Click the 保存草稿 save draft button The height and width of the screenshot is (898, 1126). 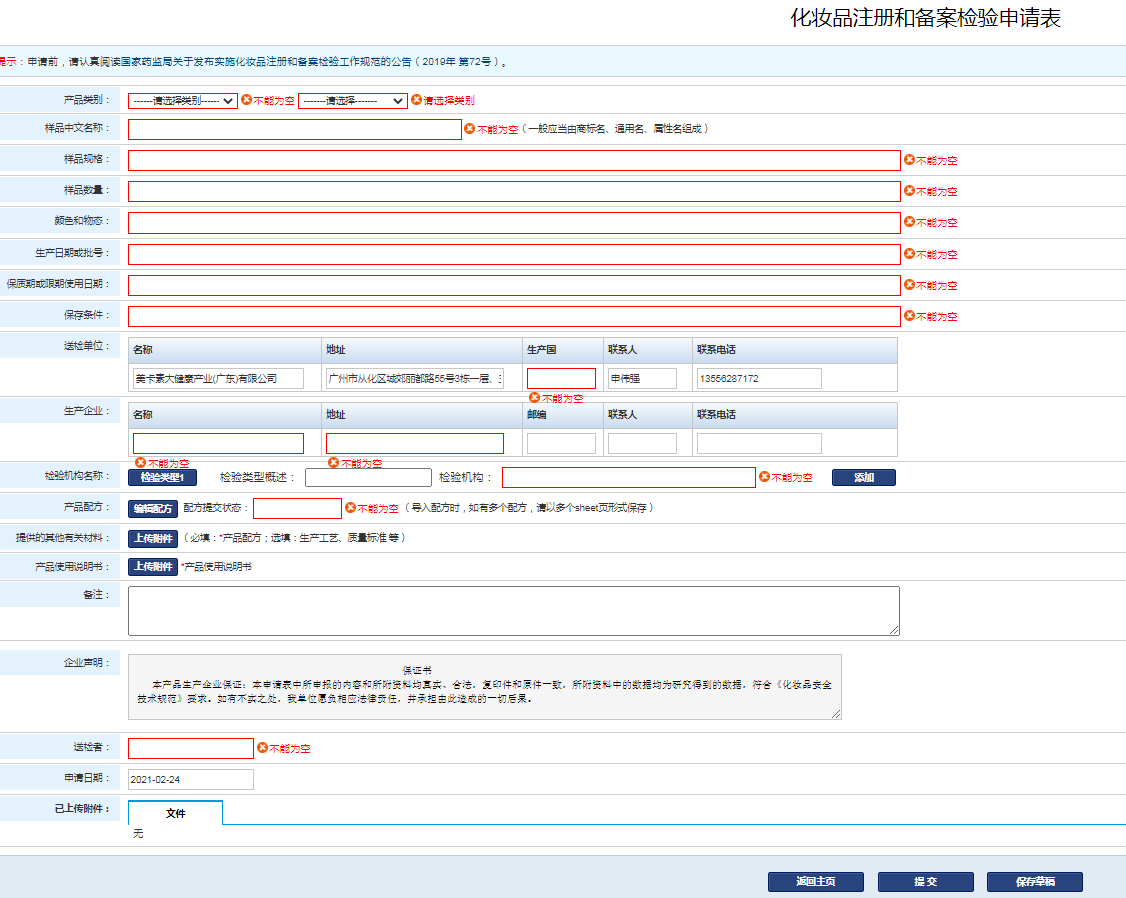click(1035, 881)
